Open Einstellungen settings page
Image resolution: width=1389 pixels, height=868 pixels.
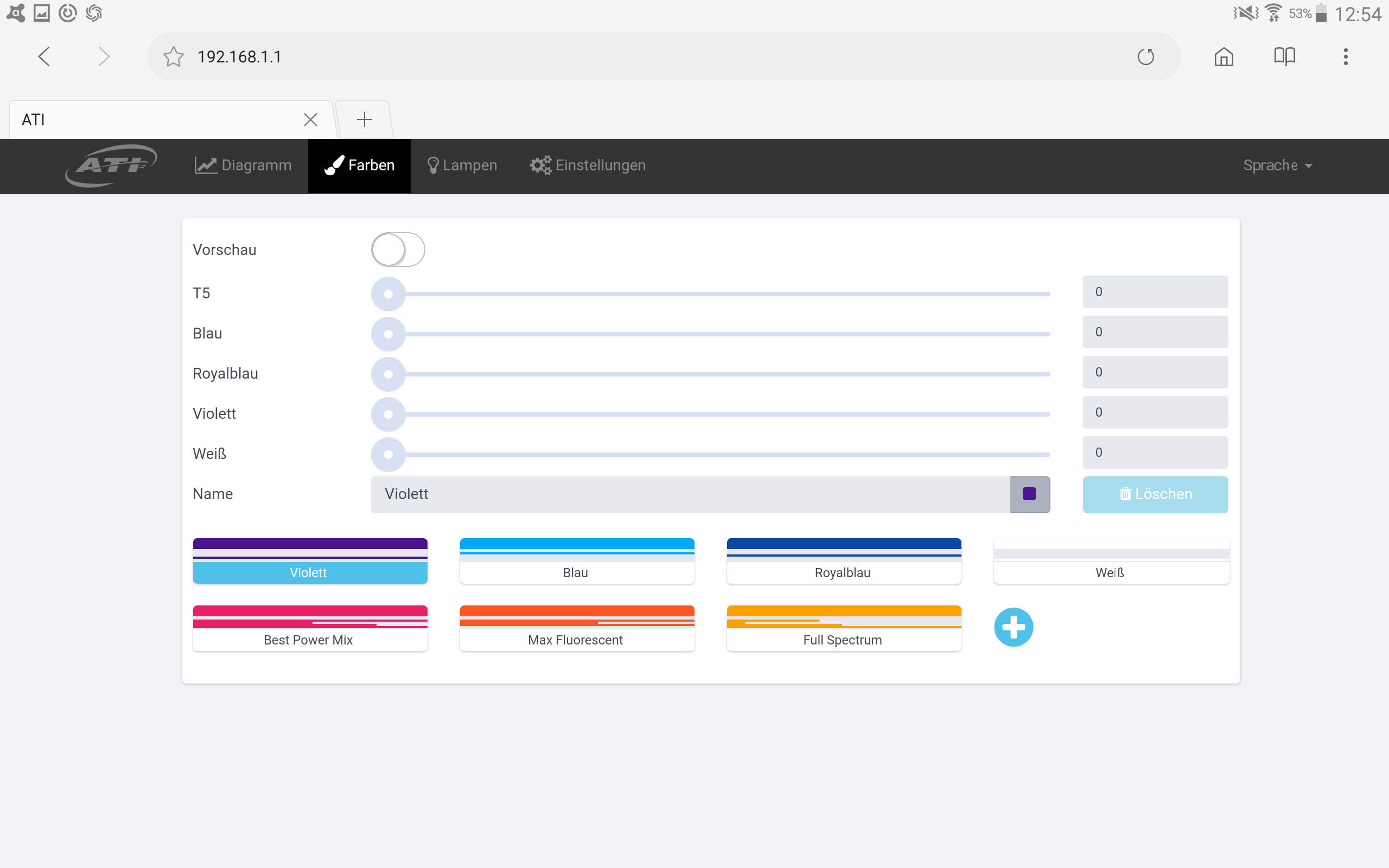pyautogui.click(x=588, y=165)
